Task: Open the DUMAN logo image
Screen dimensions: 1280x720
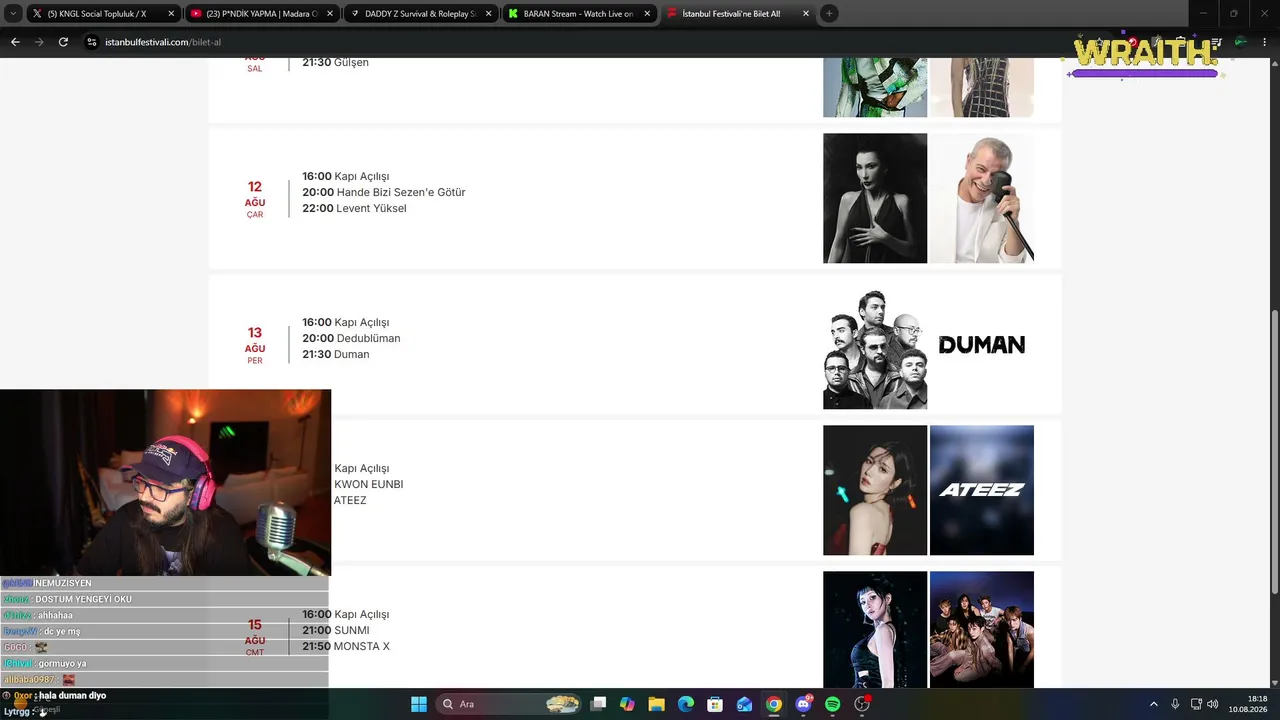Action: (x=982, y=344)
